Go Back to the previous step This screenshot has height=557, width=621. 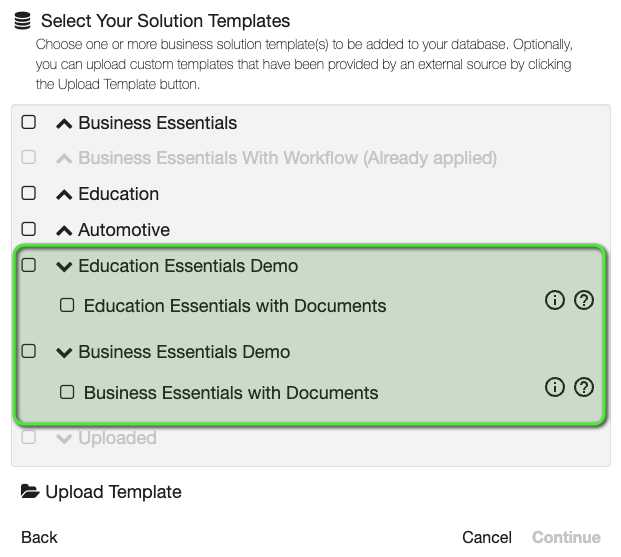click(39, 537)
